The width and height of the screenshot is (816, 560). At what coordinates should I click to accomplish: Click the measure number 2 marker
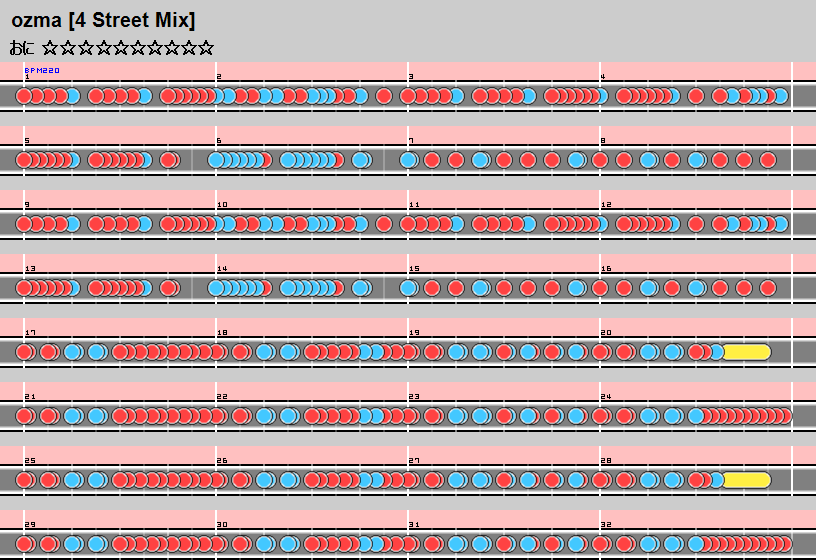point(219,77)
